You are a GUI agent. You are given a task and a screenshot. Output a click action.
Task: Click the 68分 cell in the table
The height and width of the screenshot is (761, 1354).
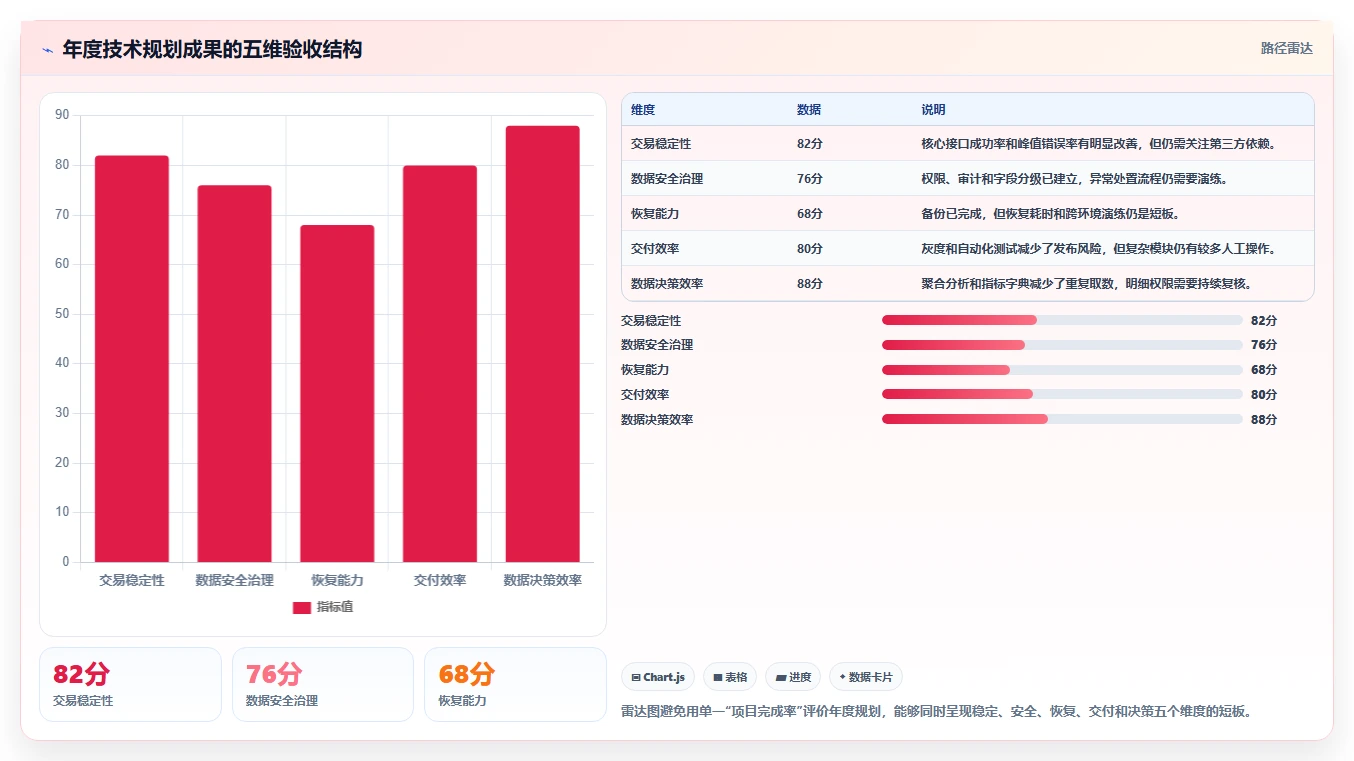pos(810,214)
